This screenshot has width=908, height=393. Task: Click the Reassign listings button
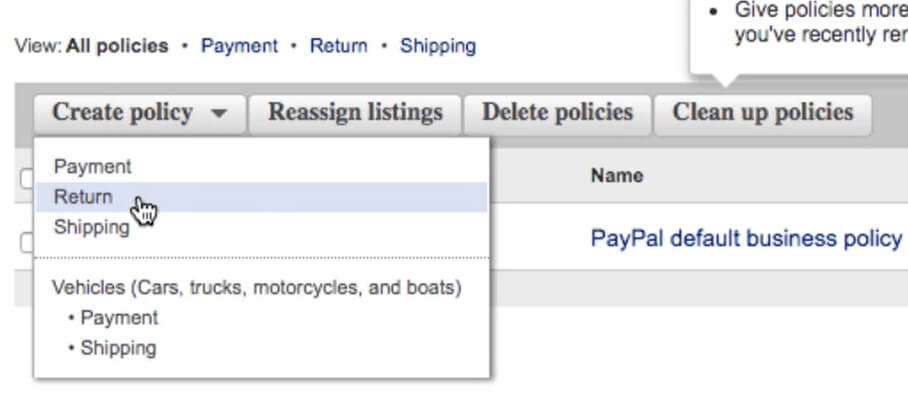coord(355,113)
